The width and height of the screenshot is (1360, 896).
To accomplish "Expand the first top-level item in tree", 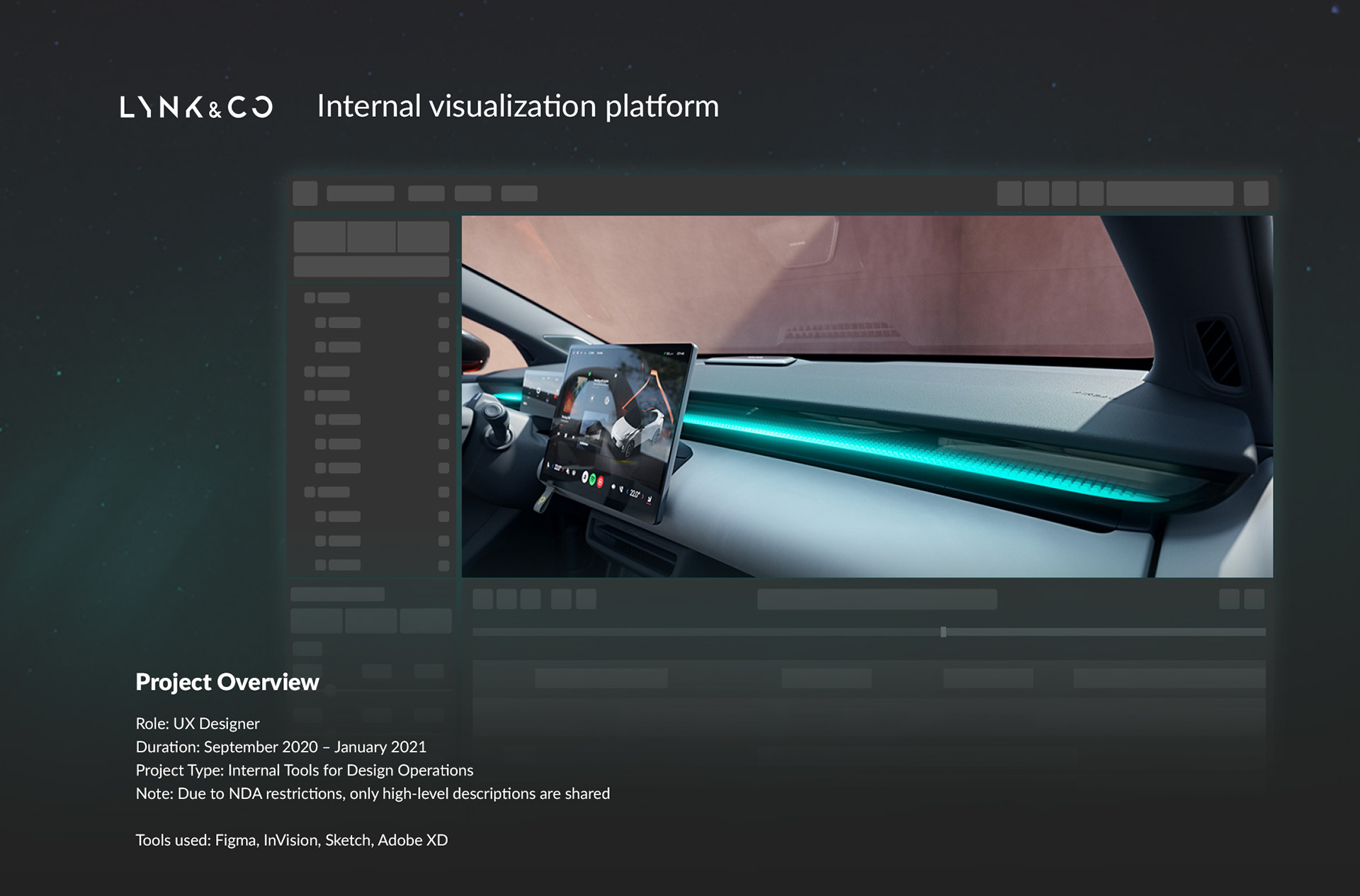I will tap(310, 298).
